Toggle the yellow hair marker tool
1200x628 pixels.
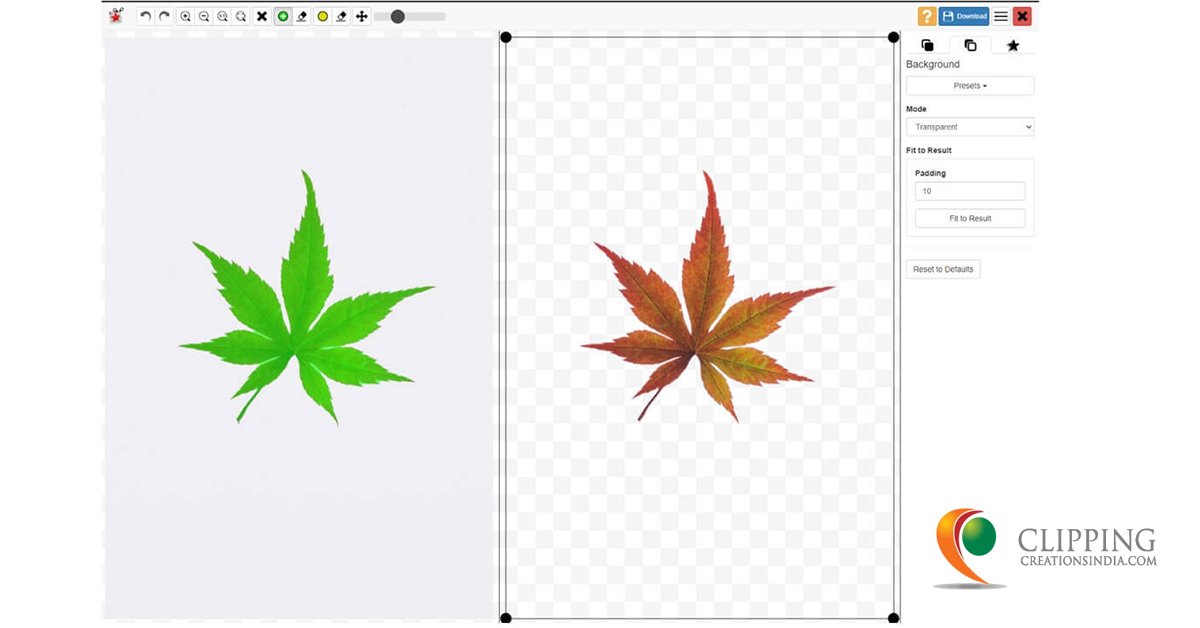[x=321, y=16]
